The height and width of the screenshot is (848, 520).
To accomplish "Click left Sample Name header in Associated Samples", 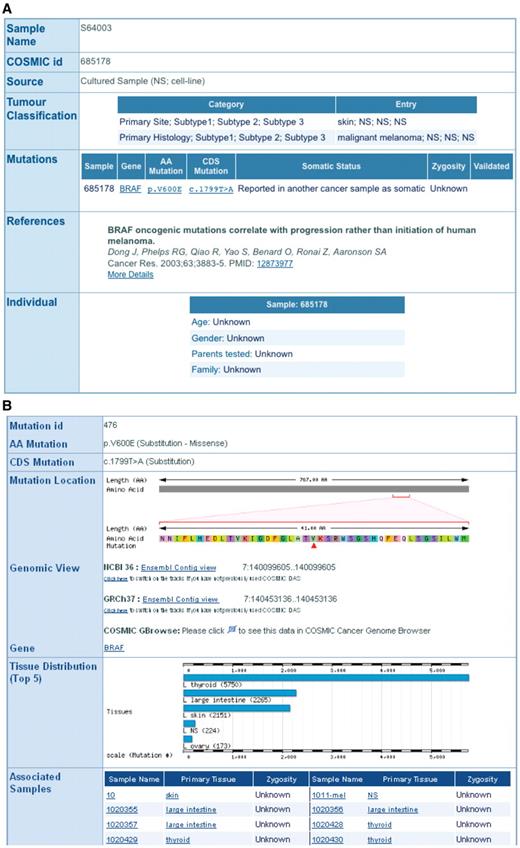I will click(134, 779).
